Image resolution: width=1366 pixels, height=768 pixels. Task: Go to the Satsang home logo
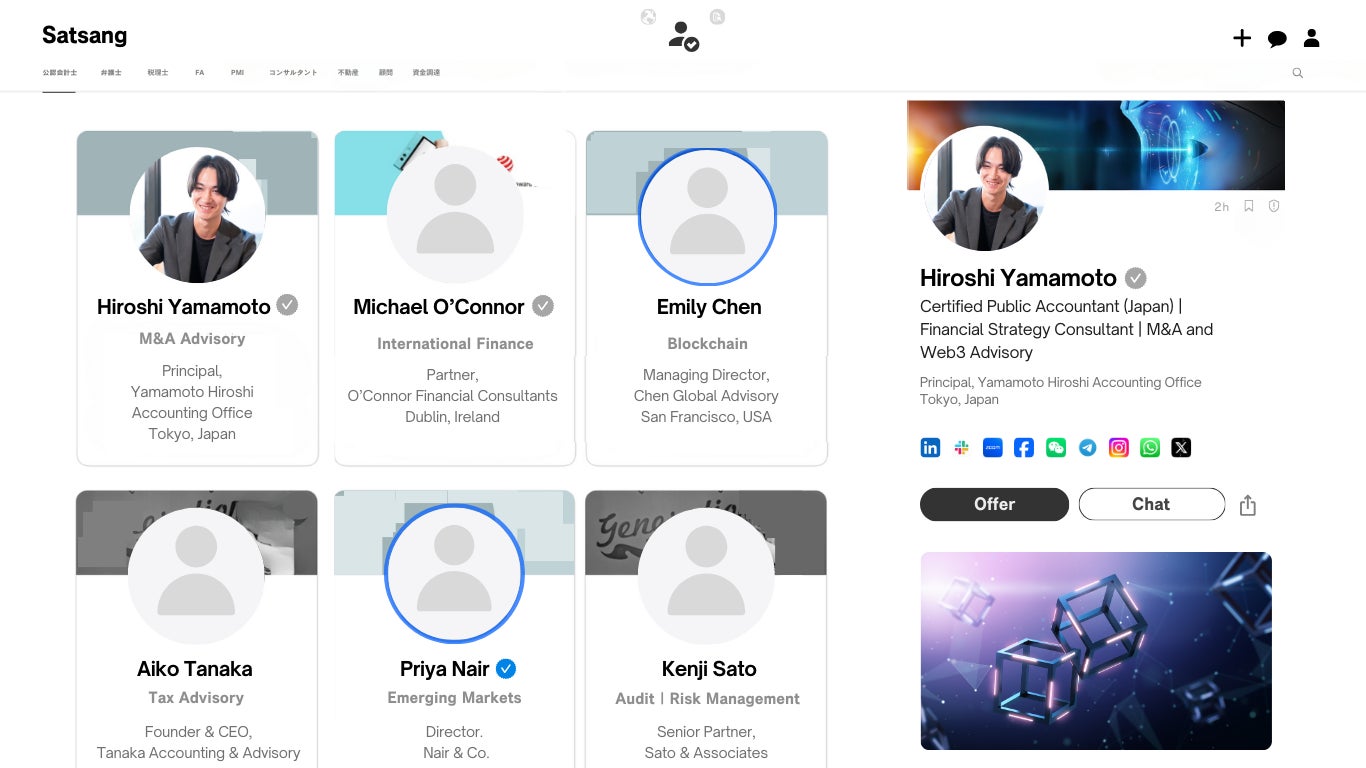(x=85, y=36)
